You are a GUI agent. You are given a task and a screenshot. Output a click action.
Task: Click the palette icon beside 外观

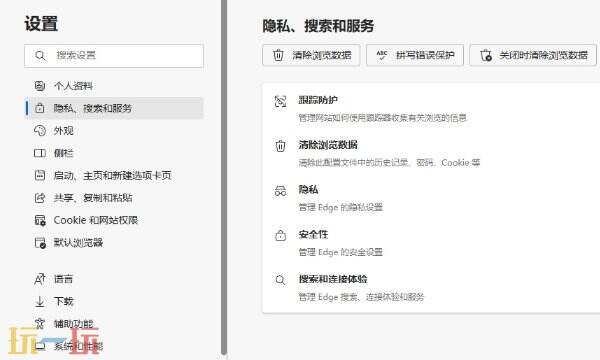[x=40, y=131]
